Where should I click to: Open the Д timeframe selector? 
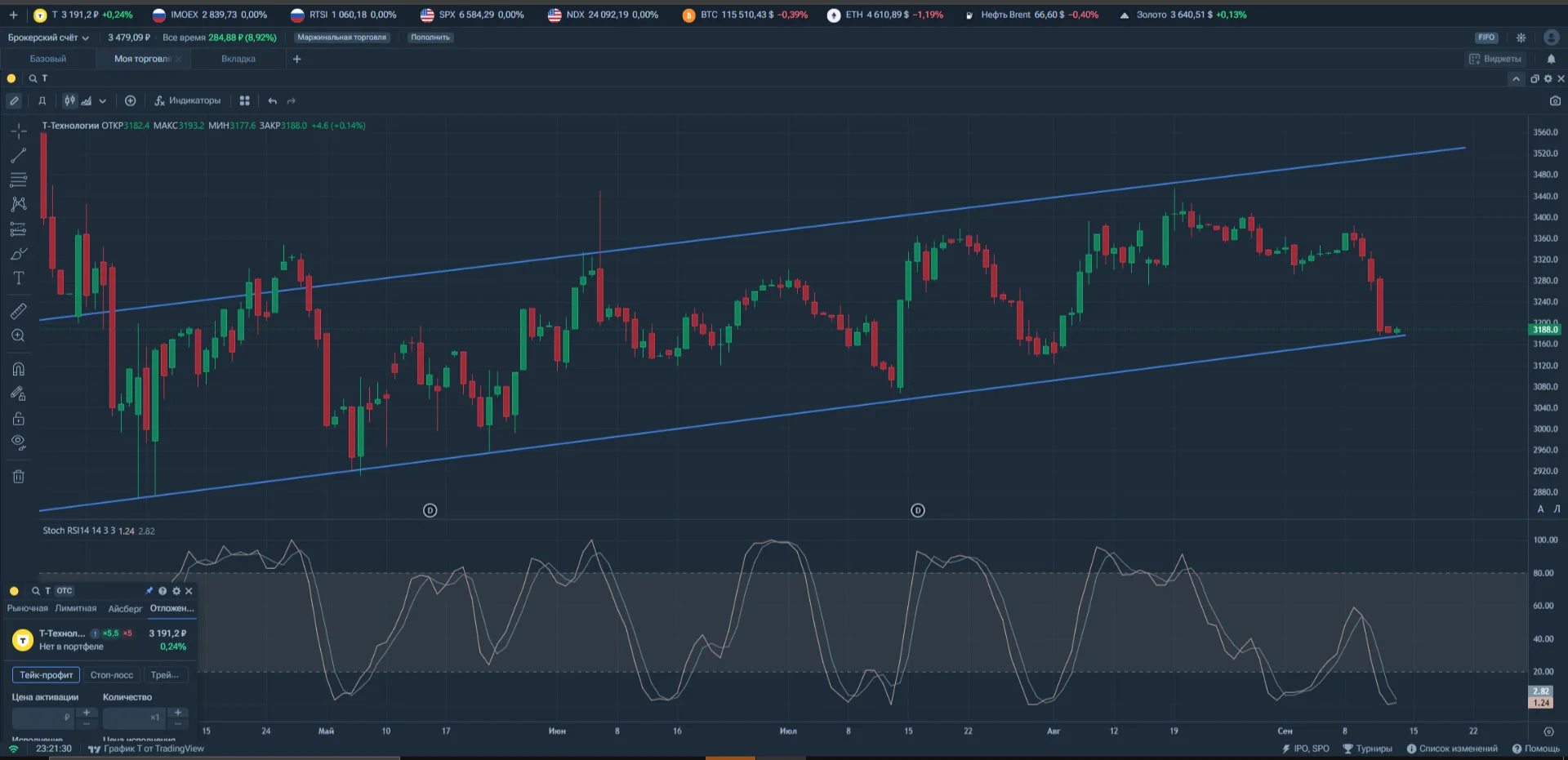point(42,100)
